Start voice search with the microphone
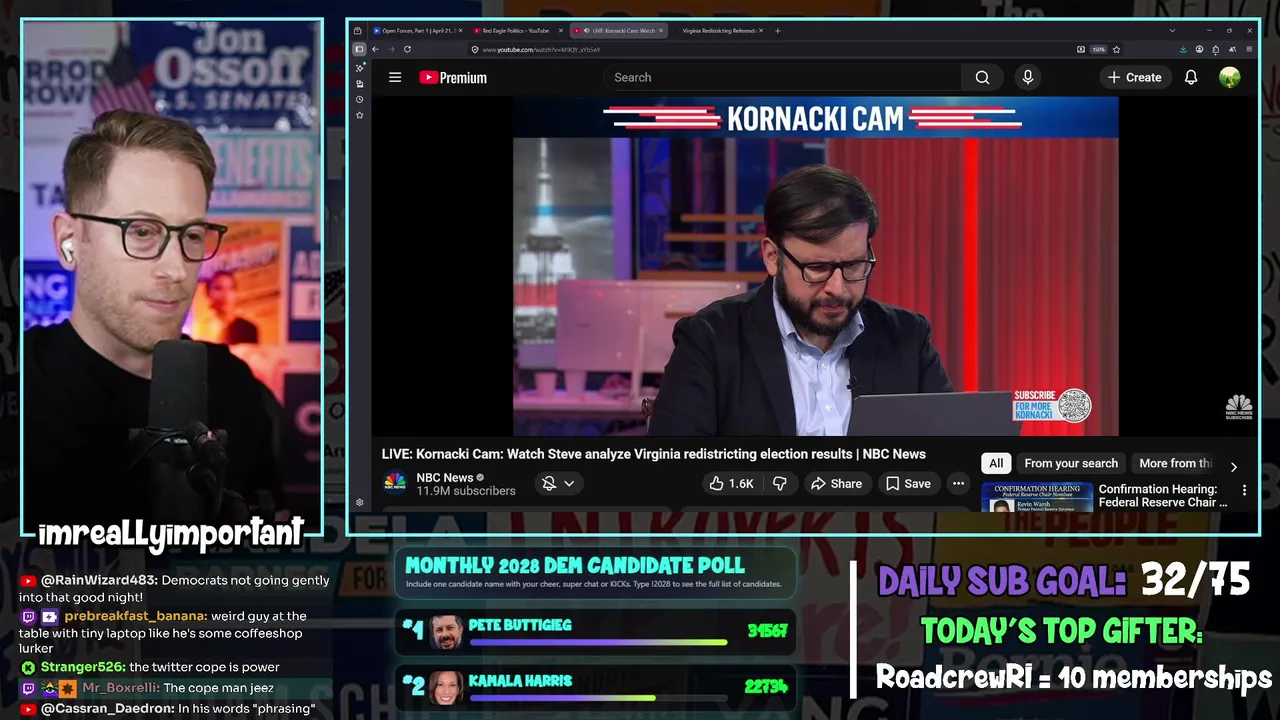This screenshot has width=1280, height=720. tap(1027, 77)
